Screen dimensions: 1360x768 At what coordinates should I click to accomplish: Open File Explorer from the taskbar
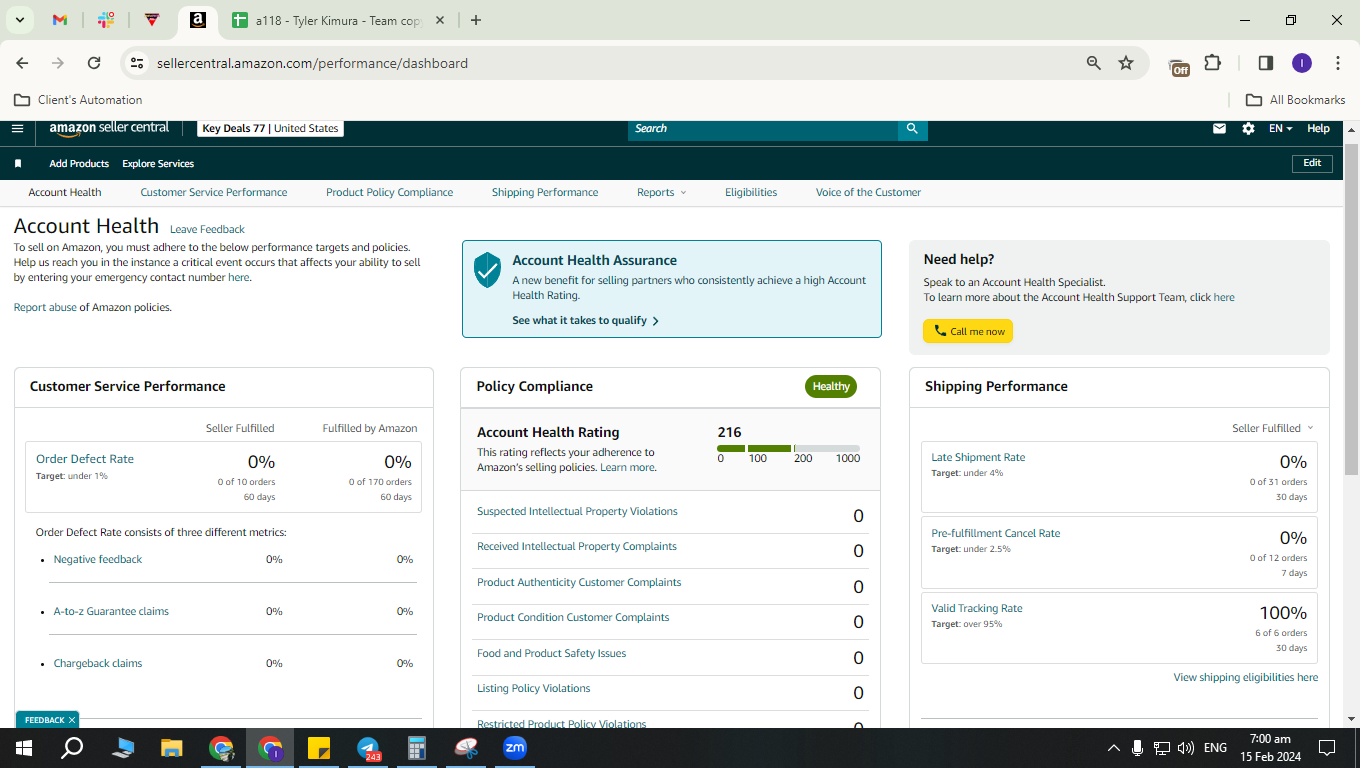(172, 748)
